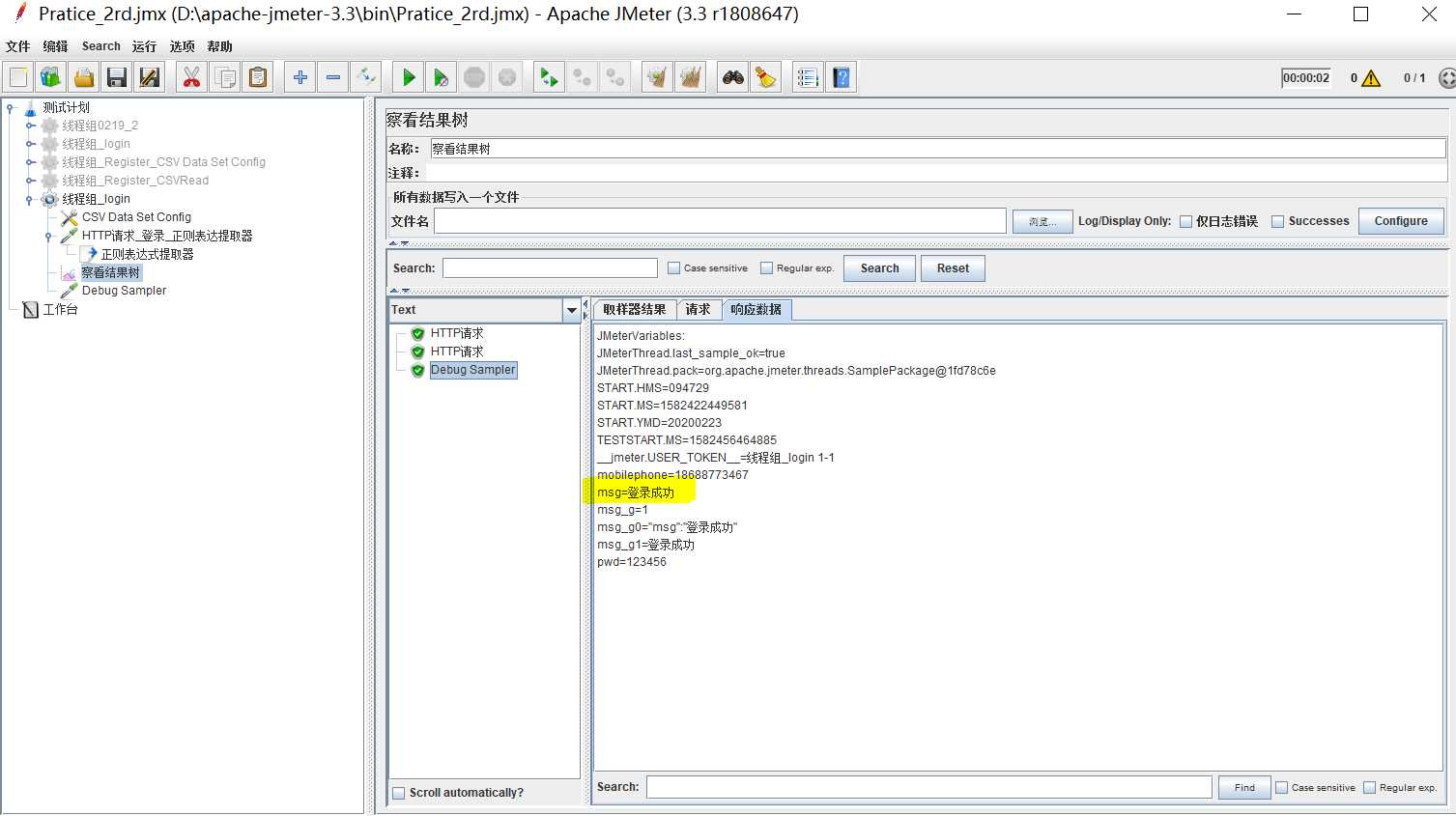
Task: Open Search with binoculars icon
Action: coord(733,77)
